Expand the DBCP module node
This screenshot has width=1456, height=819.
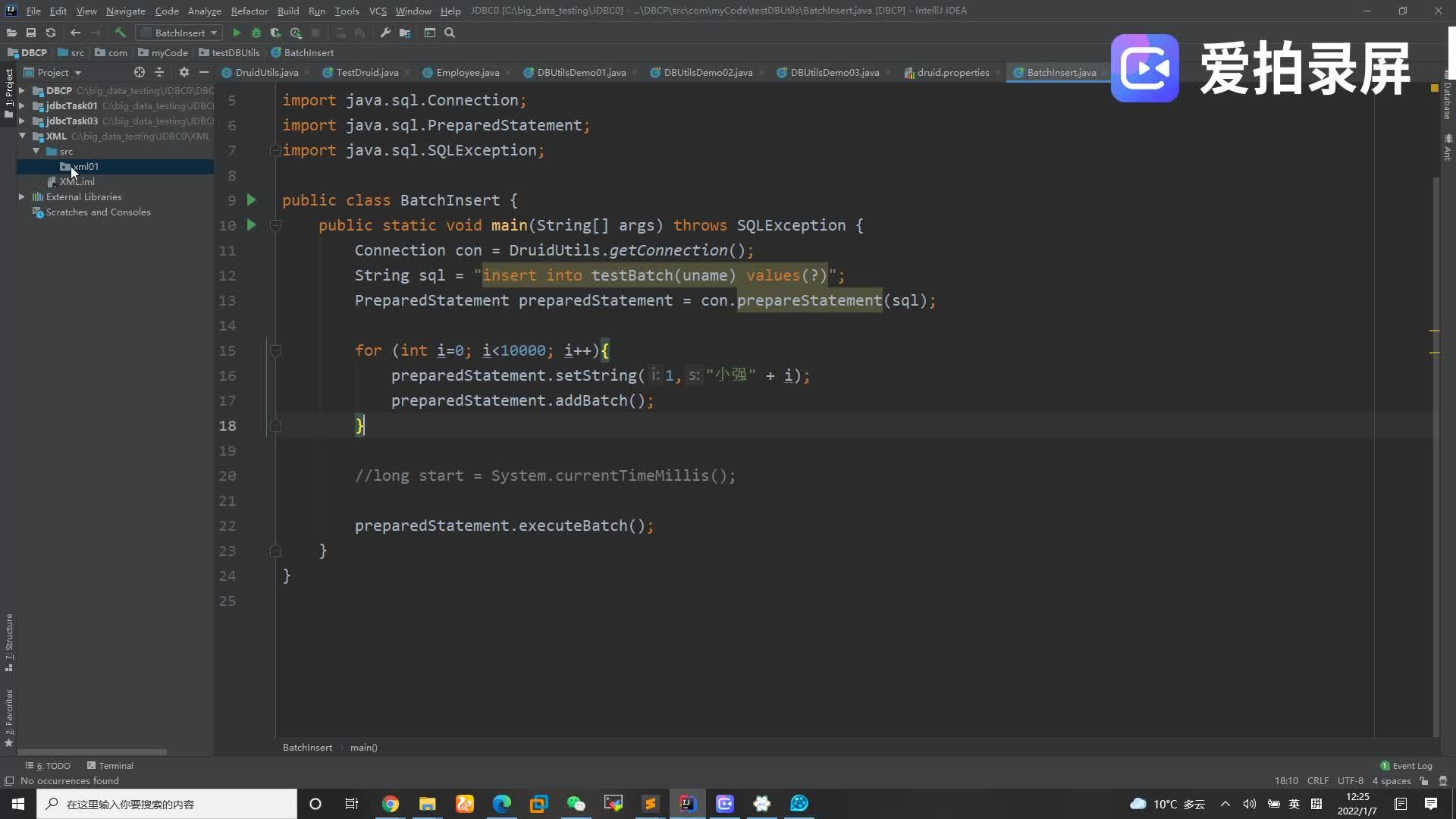[22, 90]
